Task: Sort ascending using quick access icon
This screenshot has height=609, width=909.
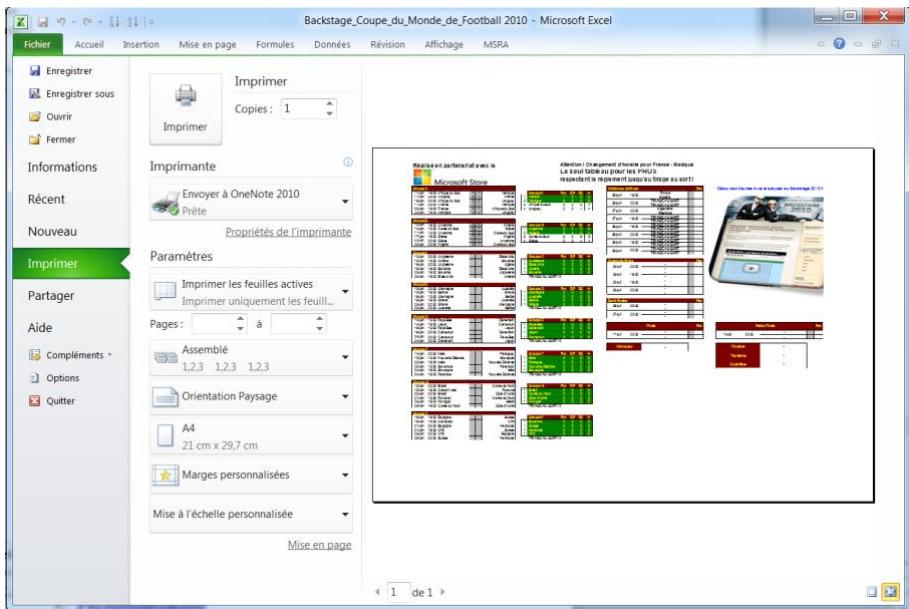Action: [114, 22]
